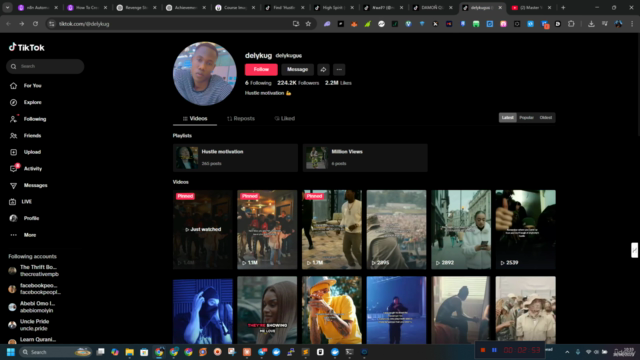Open the video with 2892 views
The width and height of the screenshot is (640, 360).
point(461,229)
